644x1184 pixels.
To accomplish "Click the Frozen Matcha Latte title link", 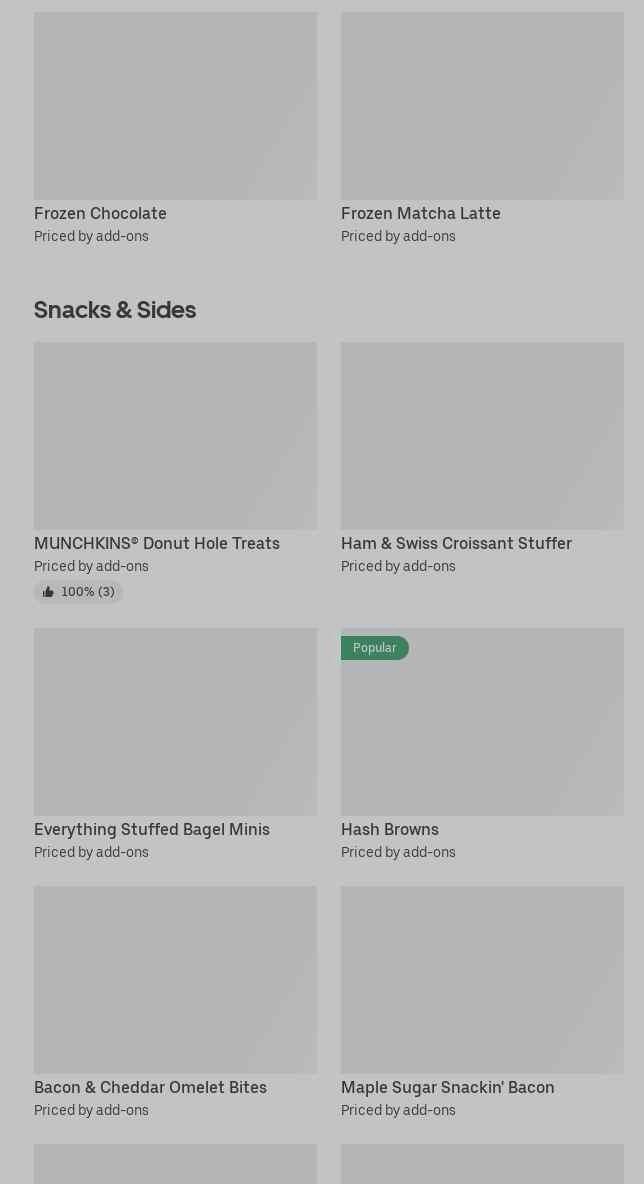I will 420,213.
